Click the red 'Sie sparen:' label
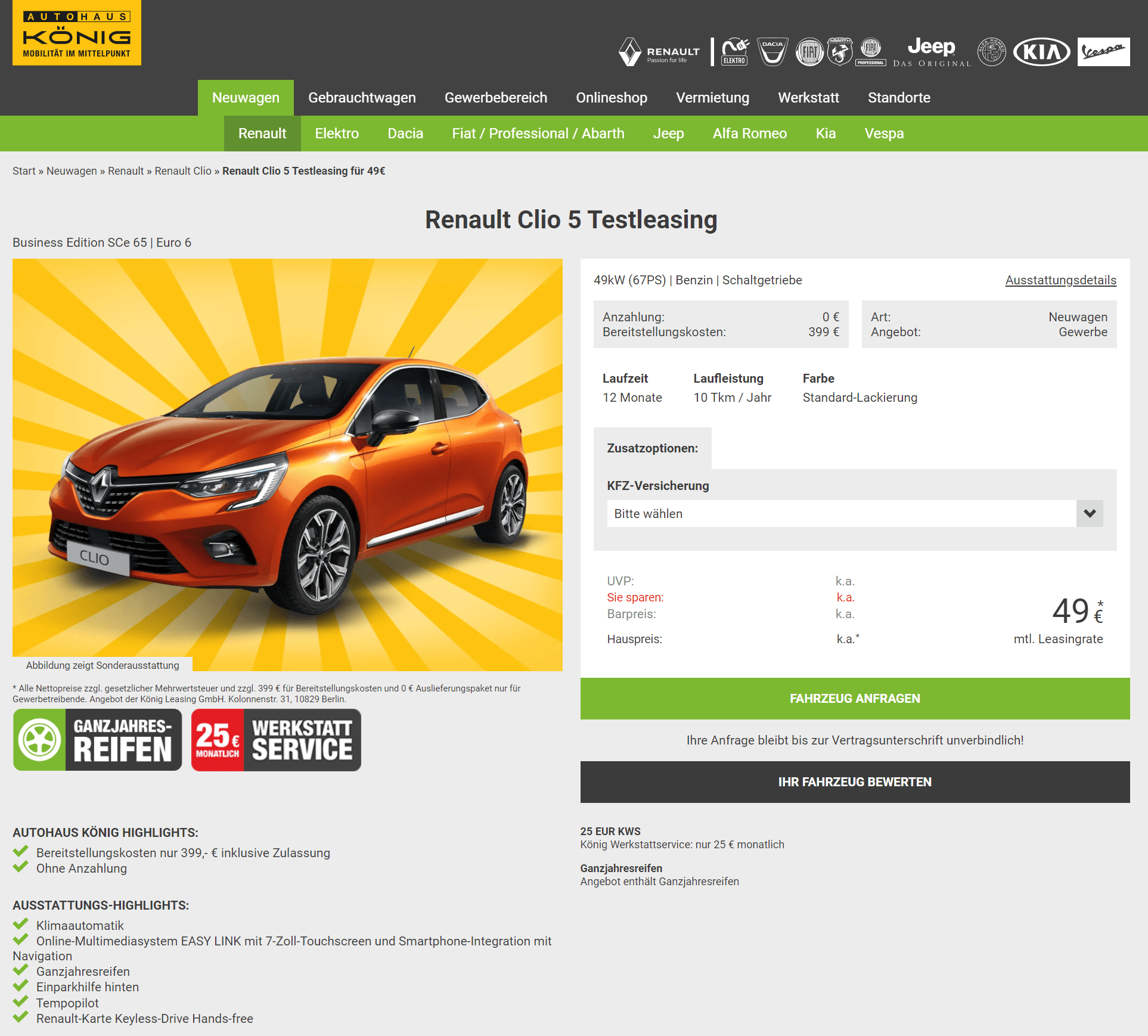Screen dimensions: 1148x1036 click(x=635, y=597)
